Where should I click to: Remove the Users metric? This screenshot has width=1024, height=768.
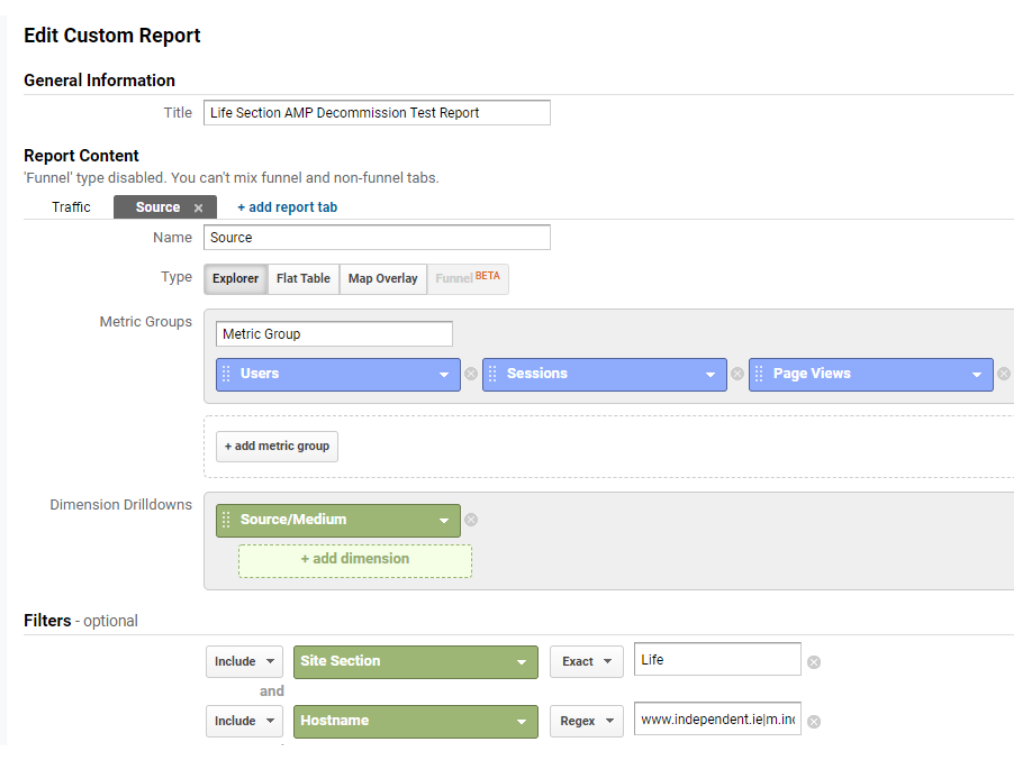coord(470,373)
